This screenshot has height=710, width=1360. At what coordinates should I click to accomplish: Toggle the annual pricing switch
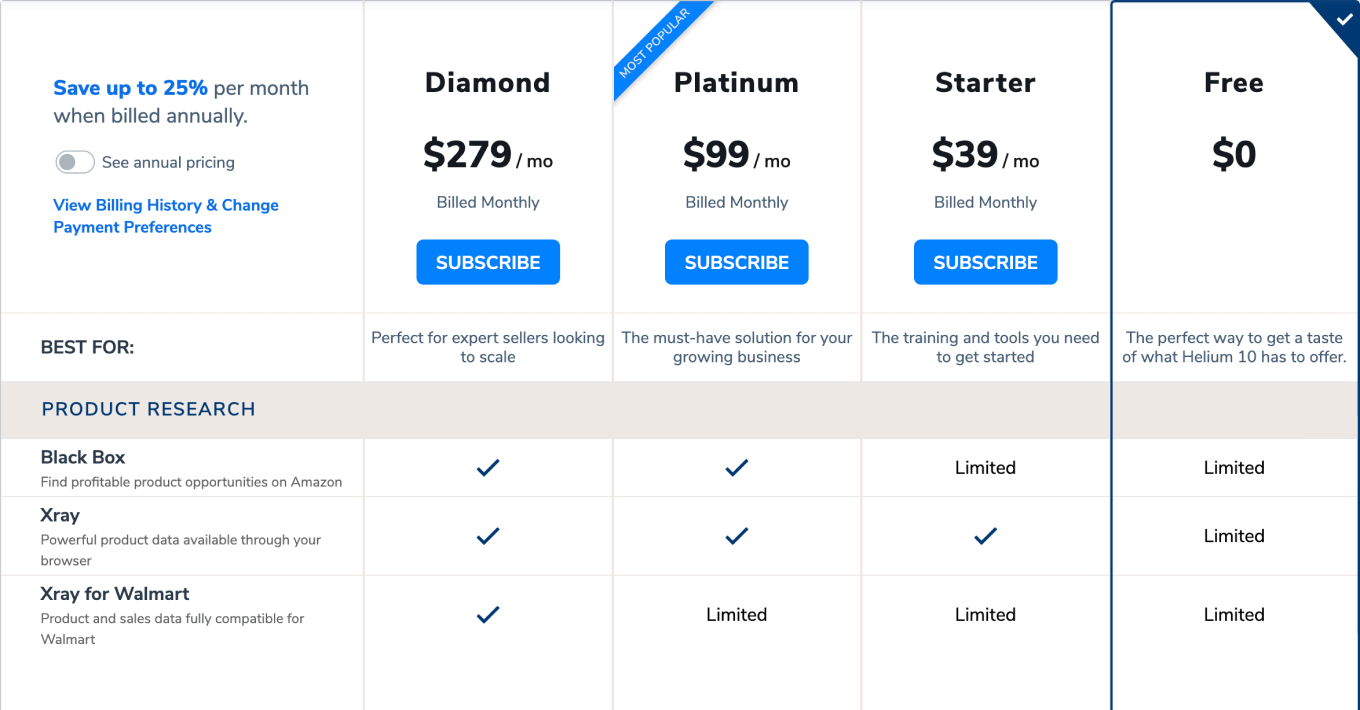click(75, 162)
